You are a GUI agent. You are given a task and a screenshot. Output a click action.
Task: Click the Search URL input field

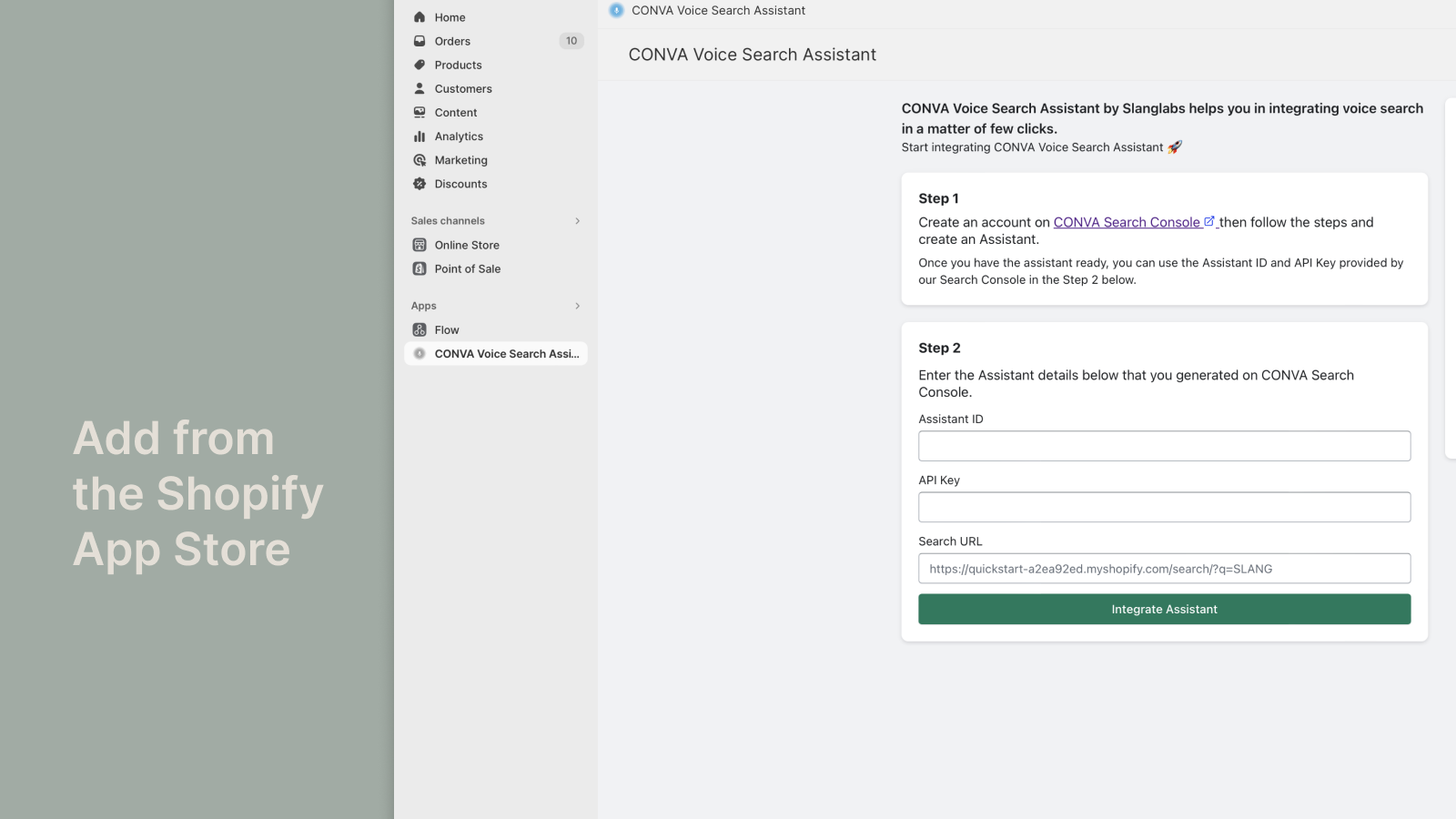click(x=1164, y=569)
